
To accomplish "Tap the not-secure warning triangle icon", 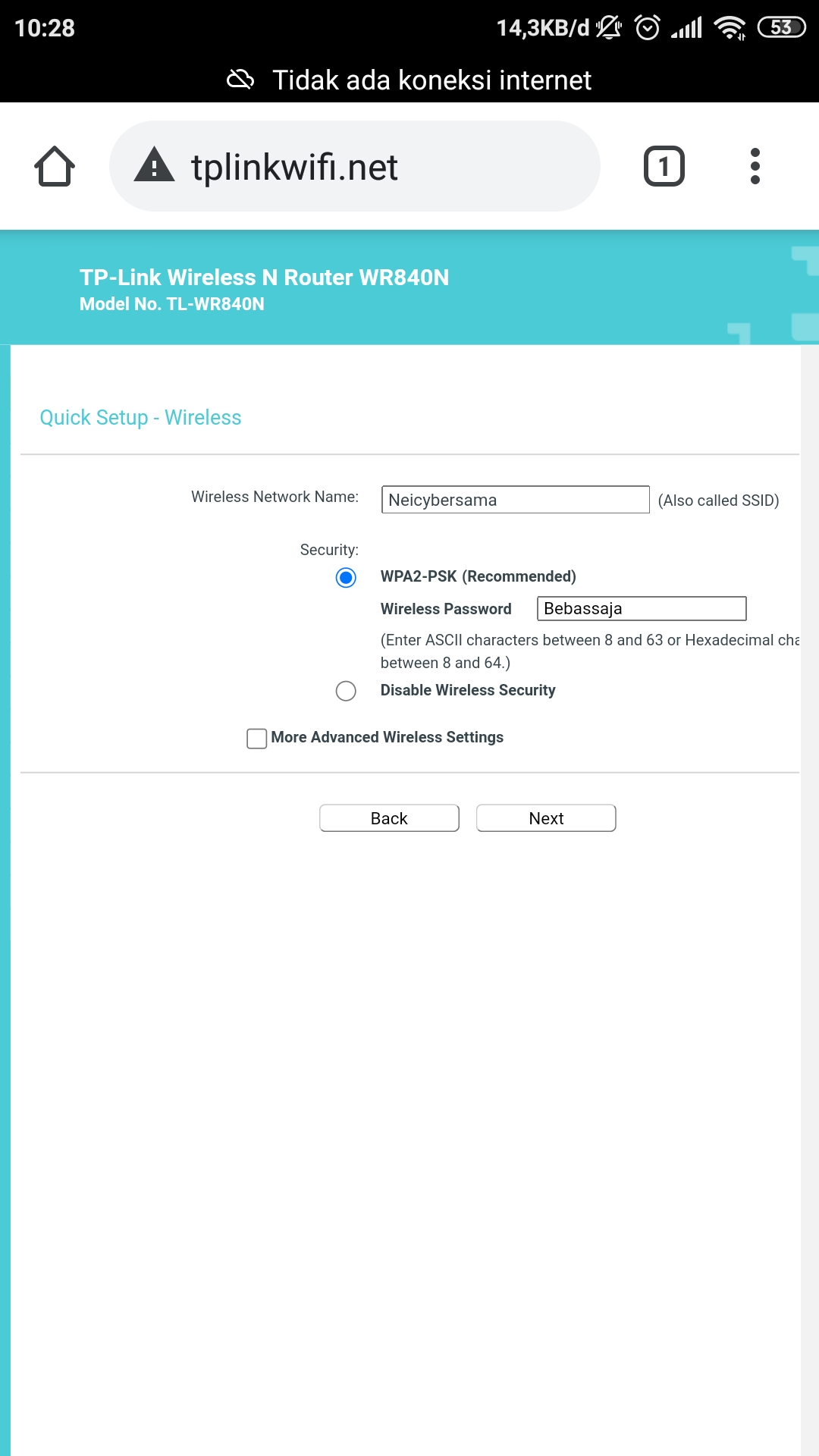I will tap(154, 165).
